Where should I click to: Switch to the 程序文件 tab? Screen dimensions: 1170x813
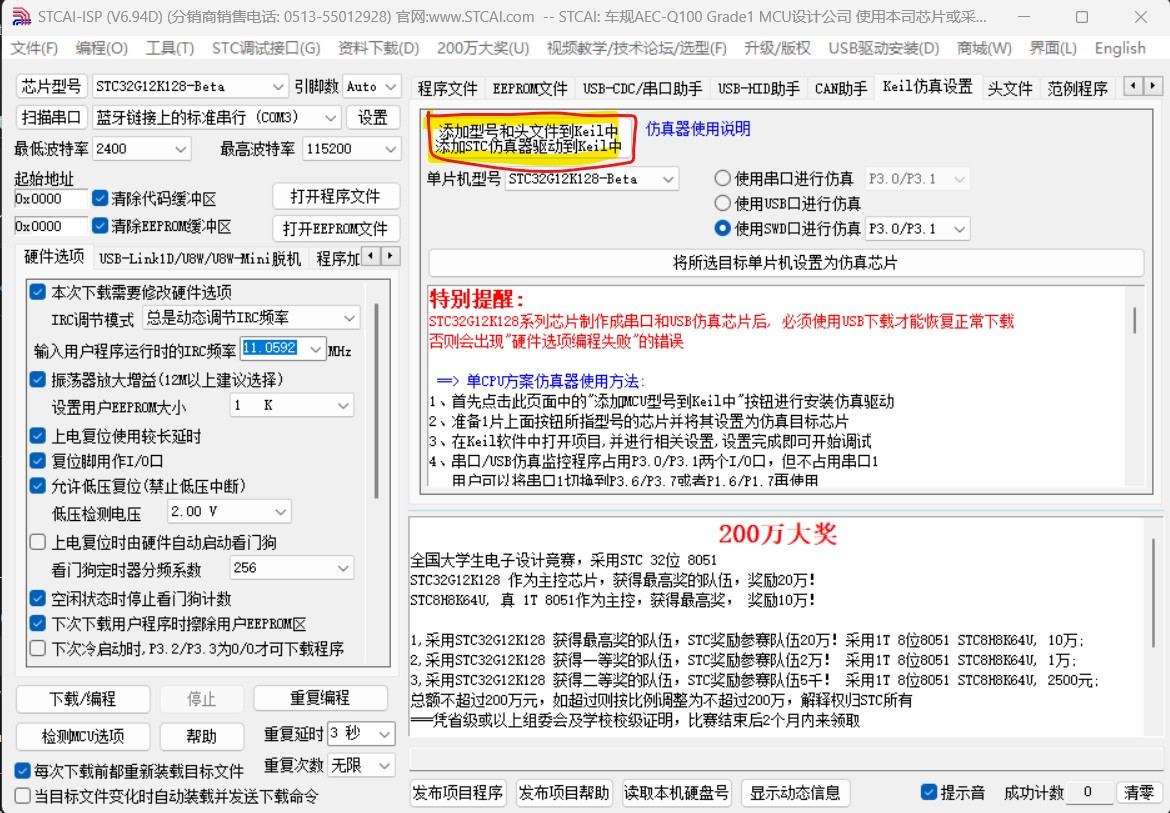(x=447, y=88)
